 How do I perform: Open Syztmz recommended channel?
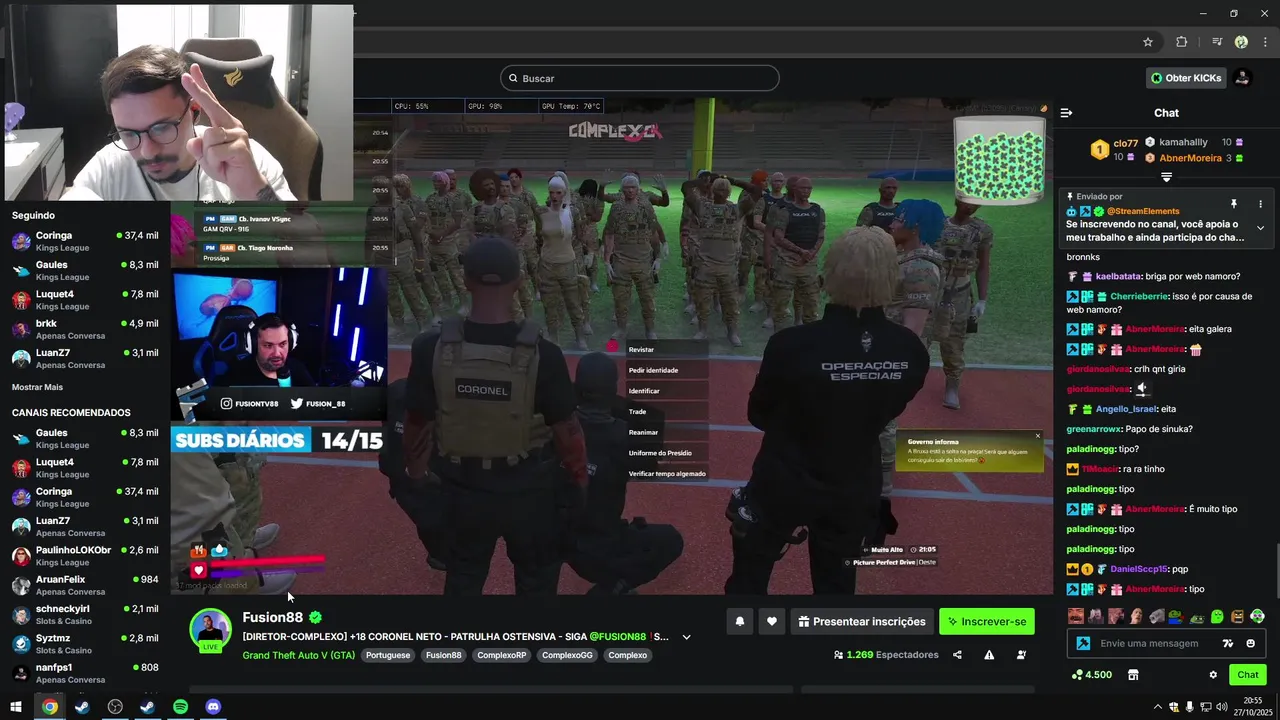85,643
